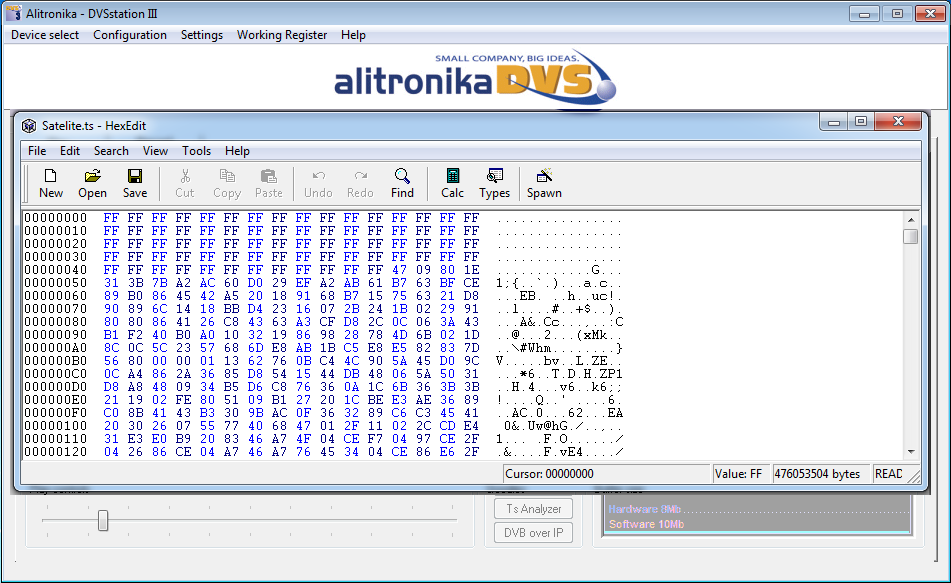Click the playback slider handle
This screenshot has height=583, width=951.
pos(103,520)
